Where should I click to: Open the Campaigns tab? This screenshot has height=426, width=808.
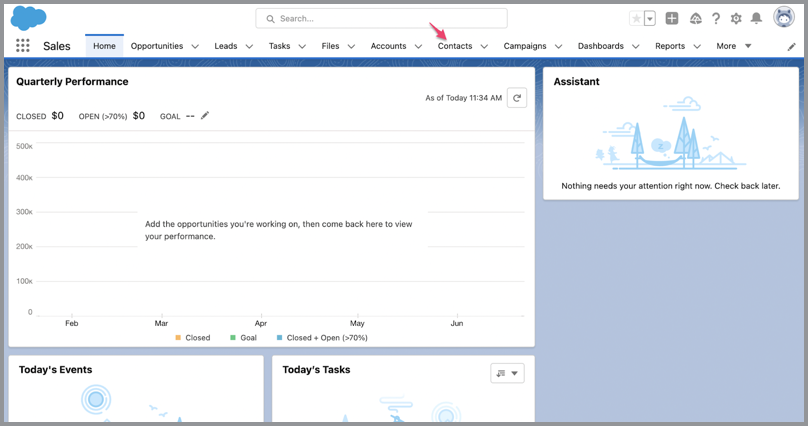tap(525, 46)
